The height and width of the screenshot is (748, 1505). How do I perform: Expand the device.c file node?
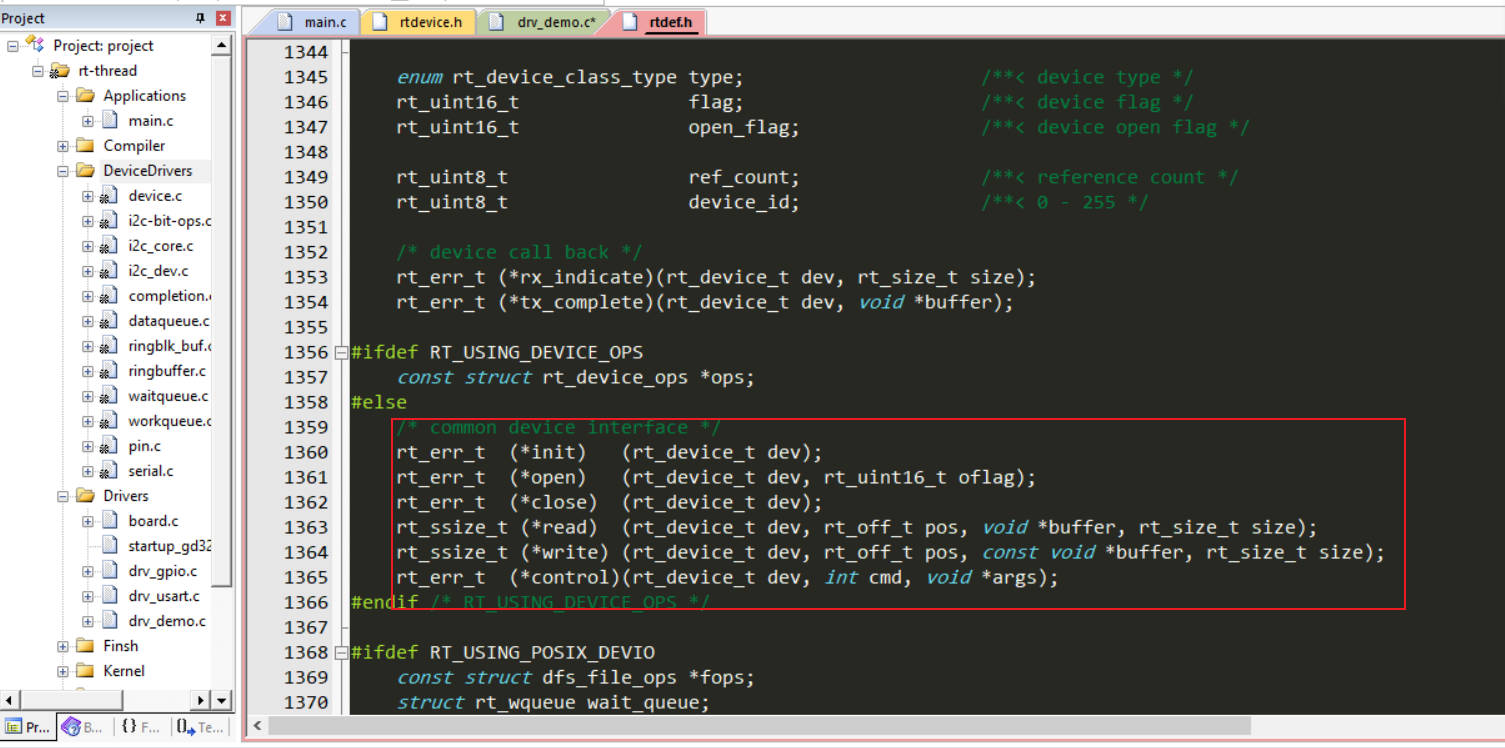point(88,196)
